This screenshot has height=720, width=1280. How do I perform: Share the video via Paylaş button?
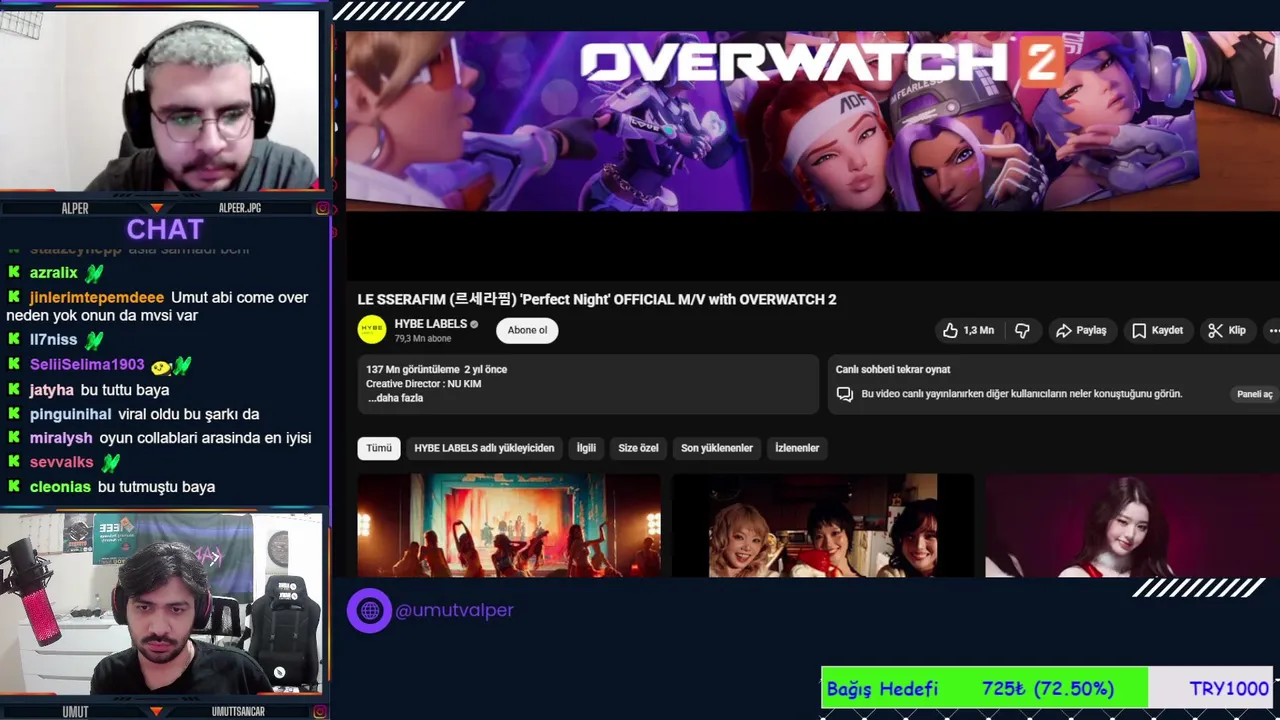point(1081,330)
